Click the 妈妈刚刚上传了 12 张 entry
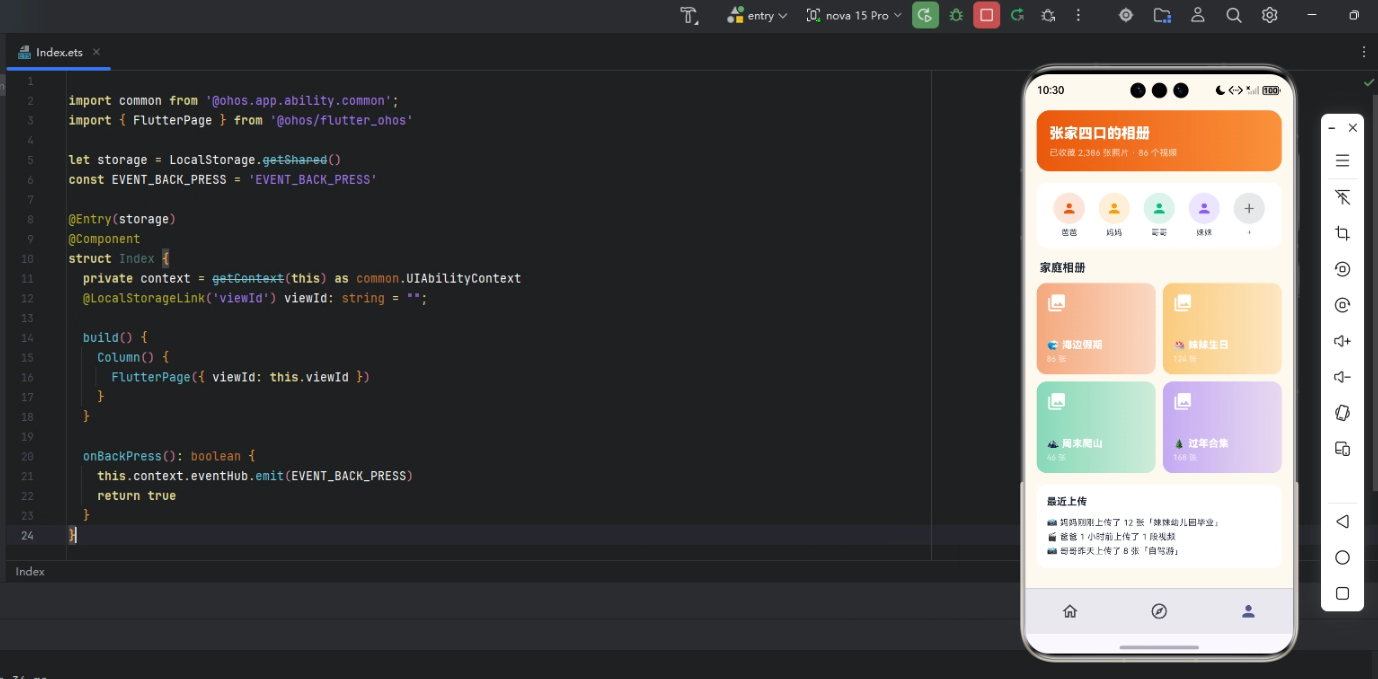Viewport: 1378px width, 679px height. tap(1133, 522)
